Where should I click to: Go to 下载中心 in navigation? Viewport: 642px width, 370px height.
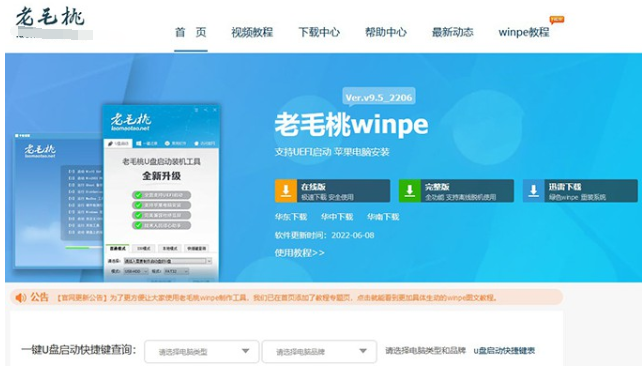pos(319,32)
